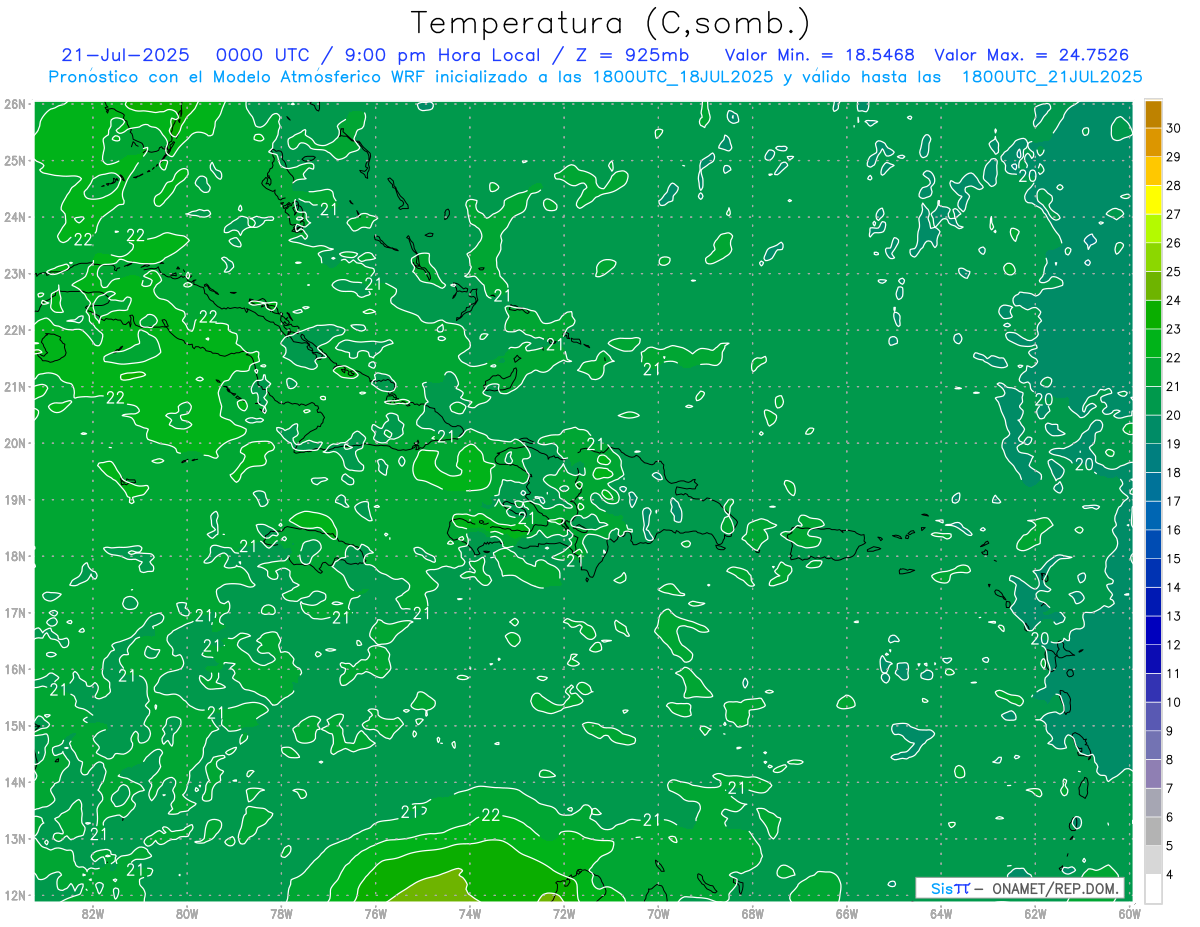Click the '22N' latitude axis label
The width and height of the screenshot is (1200, 927).
[14, 330]
